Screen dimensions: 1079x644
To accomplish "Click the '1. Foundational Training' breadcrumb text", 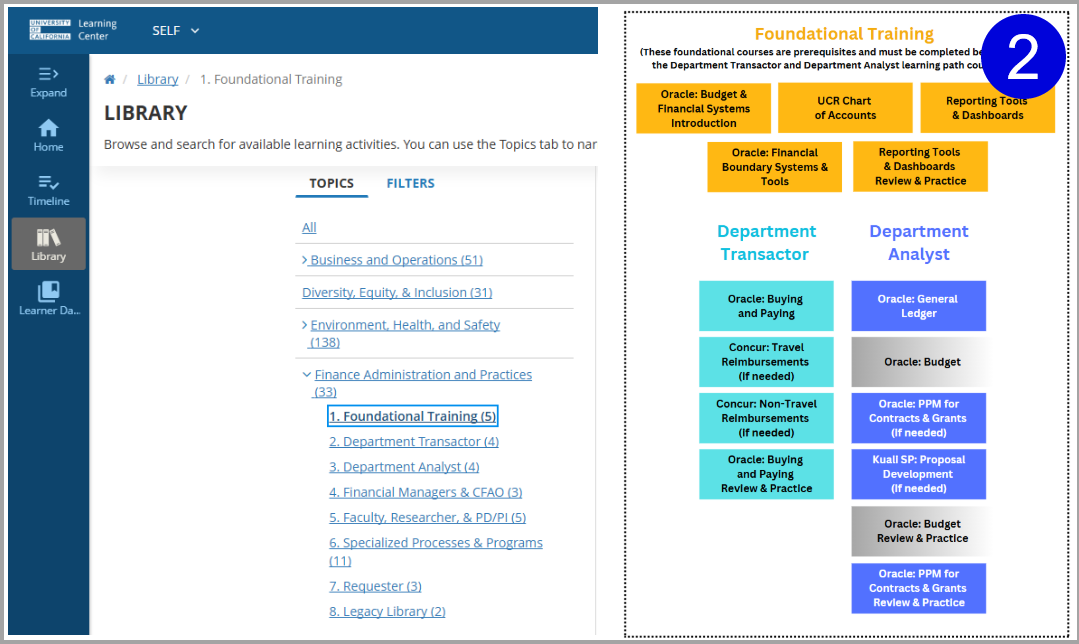I will [271, 79].
